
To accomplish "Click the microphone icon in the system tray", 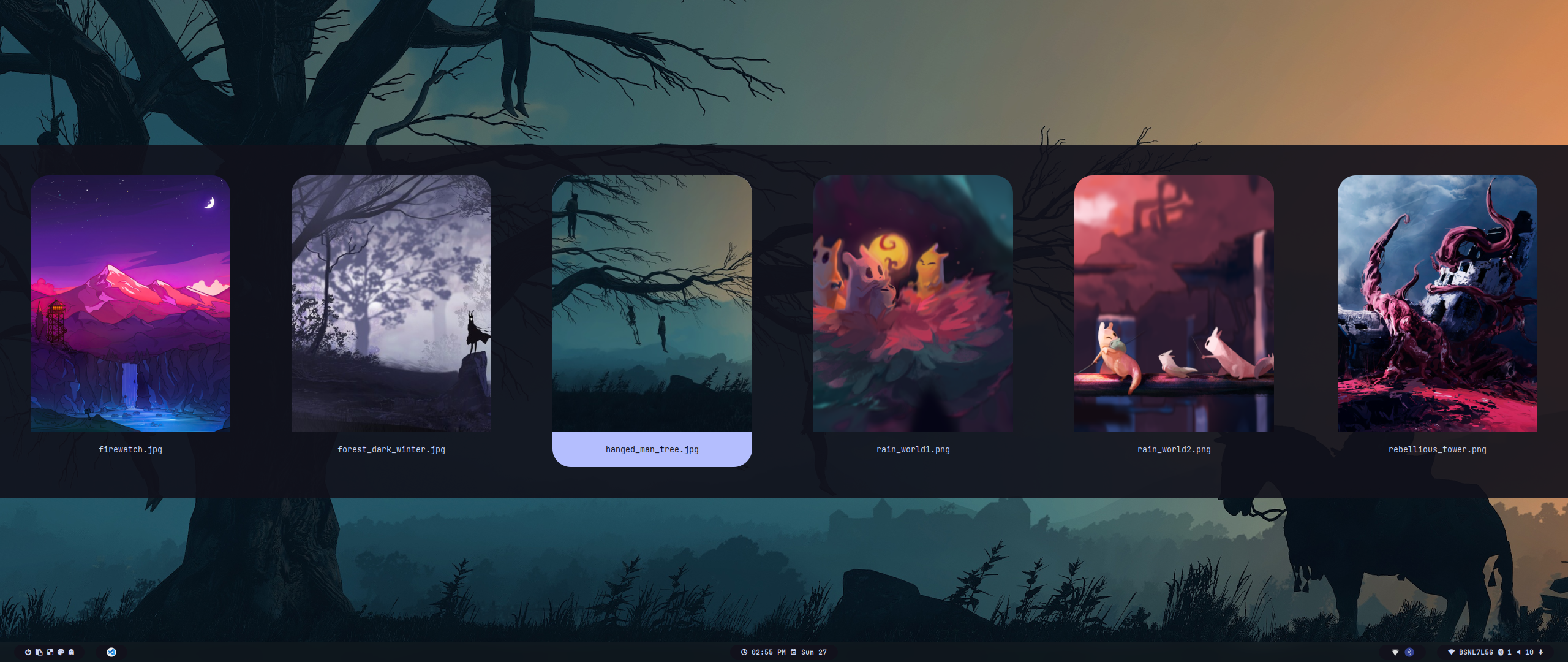I will pyautogui.click(x=1540, y=652).
